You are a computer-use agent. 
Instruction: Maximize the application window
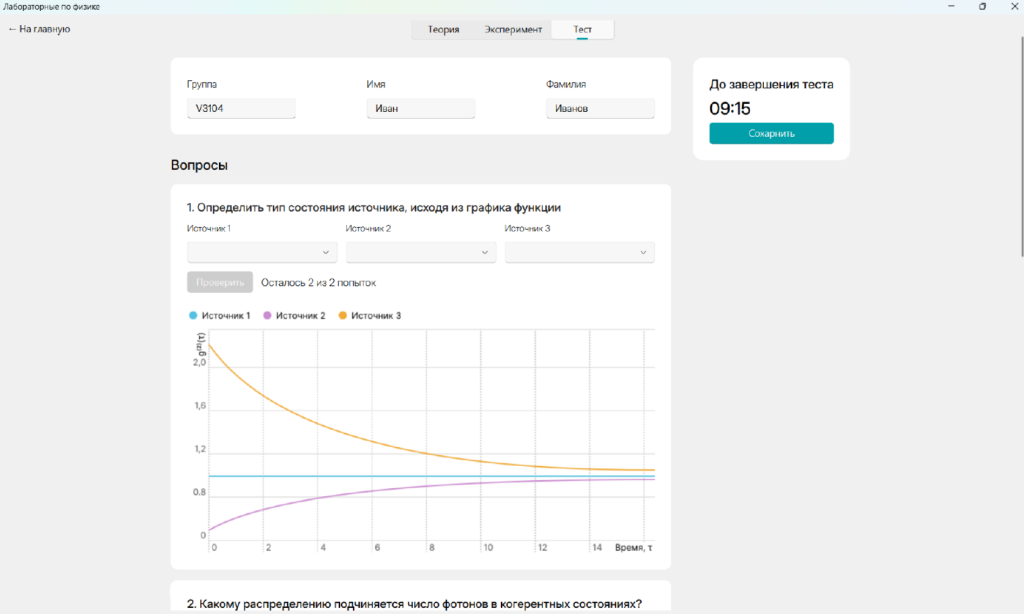[982, 6]
